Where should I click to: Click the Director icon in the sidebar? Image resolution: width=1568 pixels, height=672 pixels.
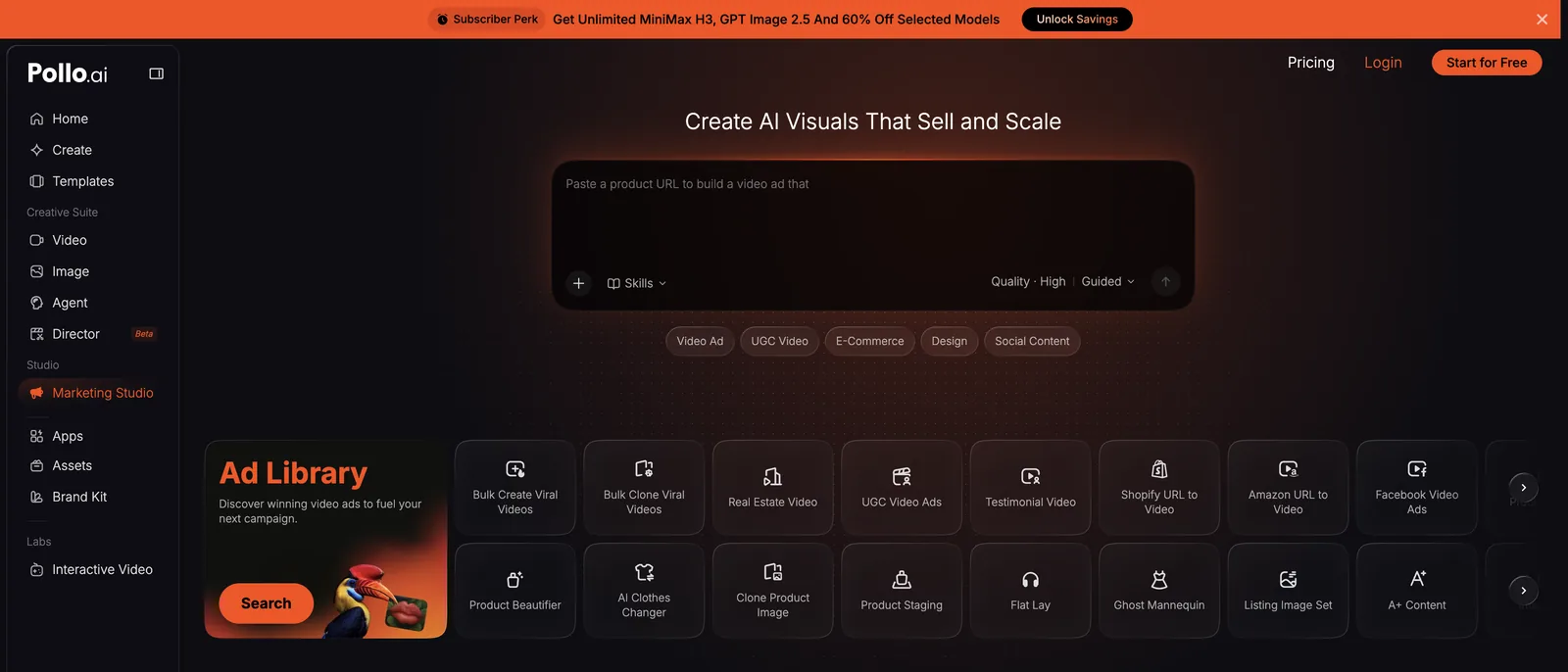pos(36,334)
